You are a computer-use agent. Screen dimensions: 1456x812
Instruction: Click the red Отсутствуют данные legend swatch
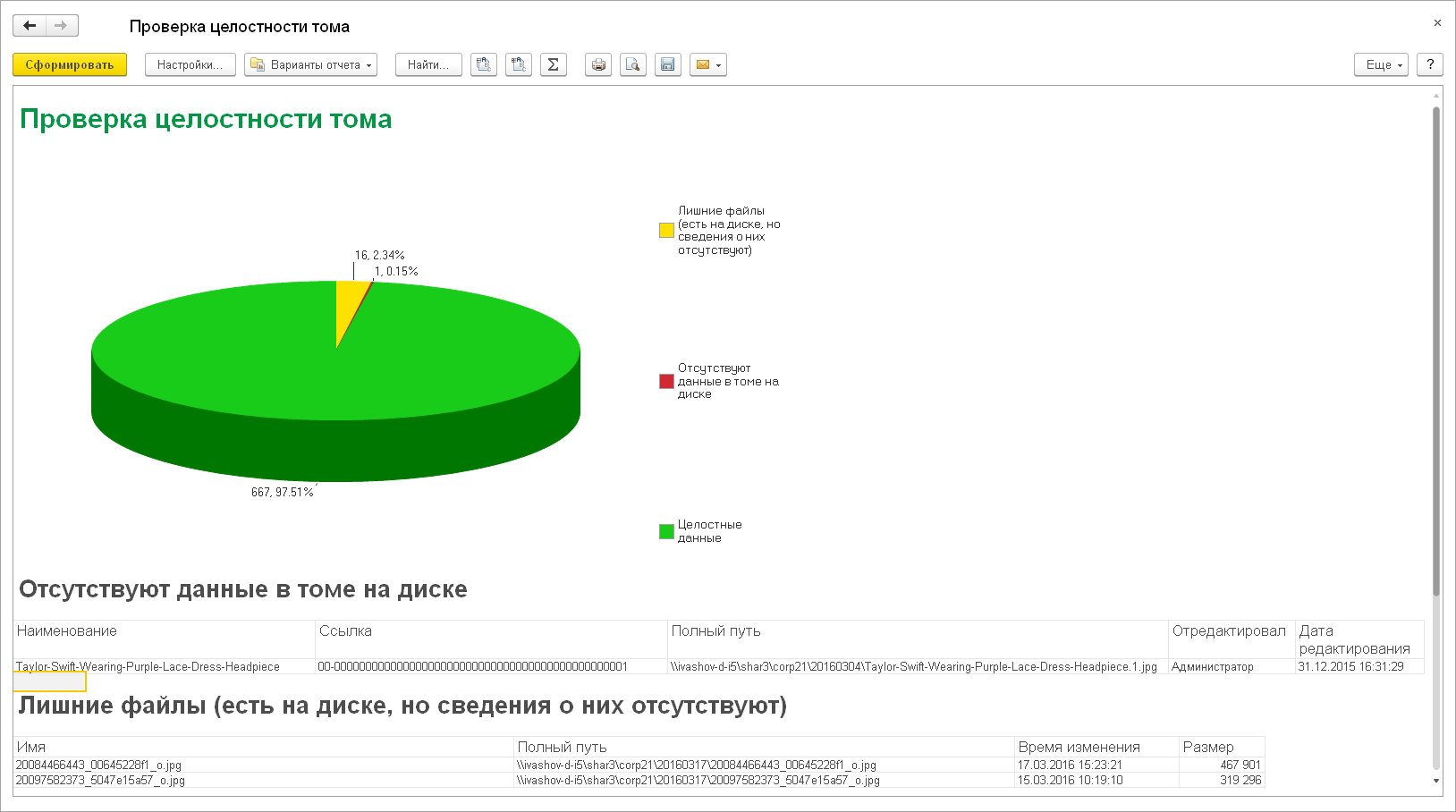tap(666, 381)
